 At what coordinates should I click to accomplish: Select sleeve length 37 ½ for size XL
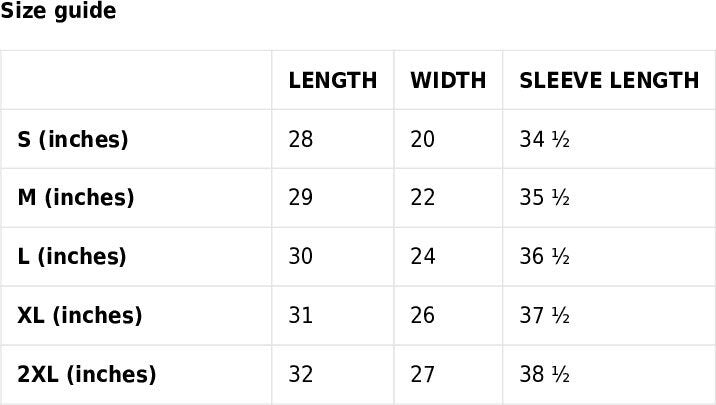coord(544,316)
